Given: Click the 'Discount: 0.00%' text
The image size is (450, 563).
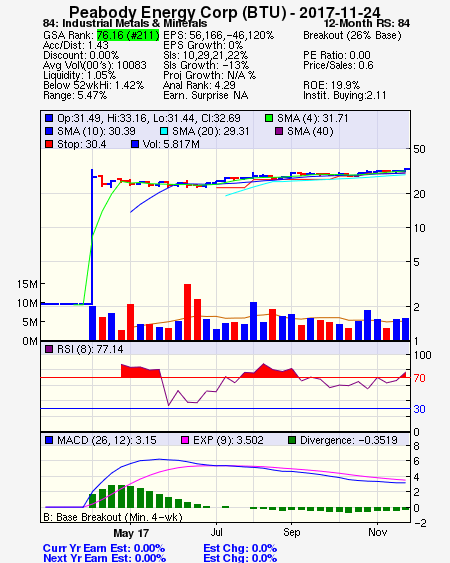Looking at the screenshot, I should [x=81, y=55].
